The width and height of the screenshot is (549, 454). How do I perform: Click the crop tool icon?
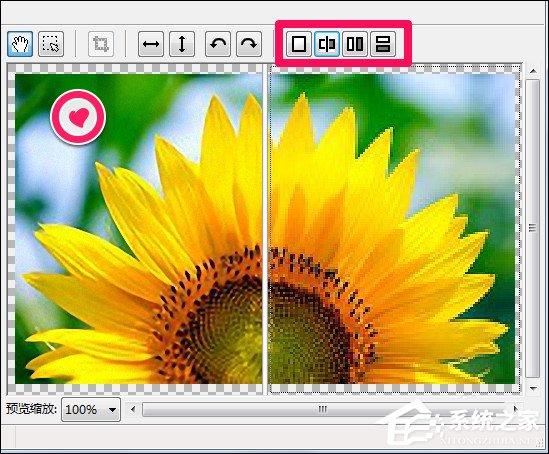point(101,44)
